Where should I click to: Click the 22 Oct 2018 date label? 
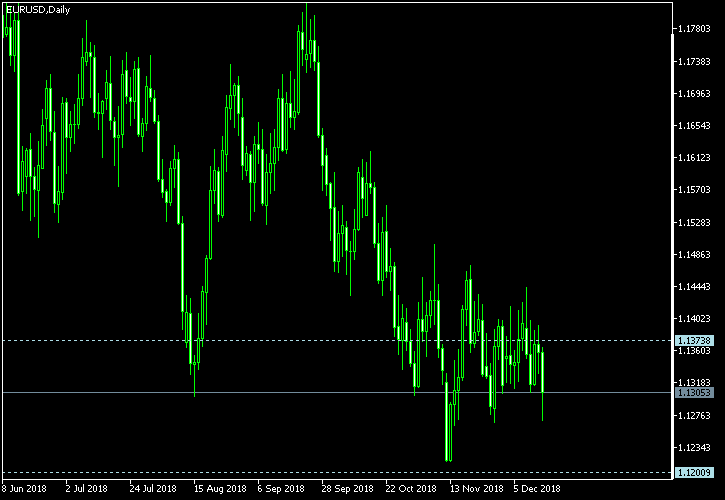[x=411, y=488]
